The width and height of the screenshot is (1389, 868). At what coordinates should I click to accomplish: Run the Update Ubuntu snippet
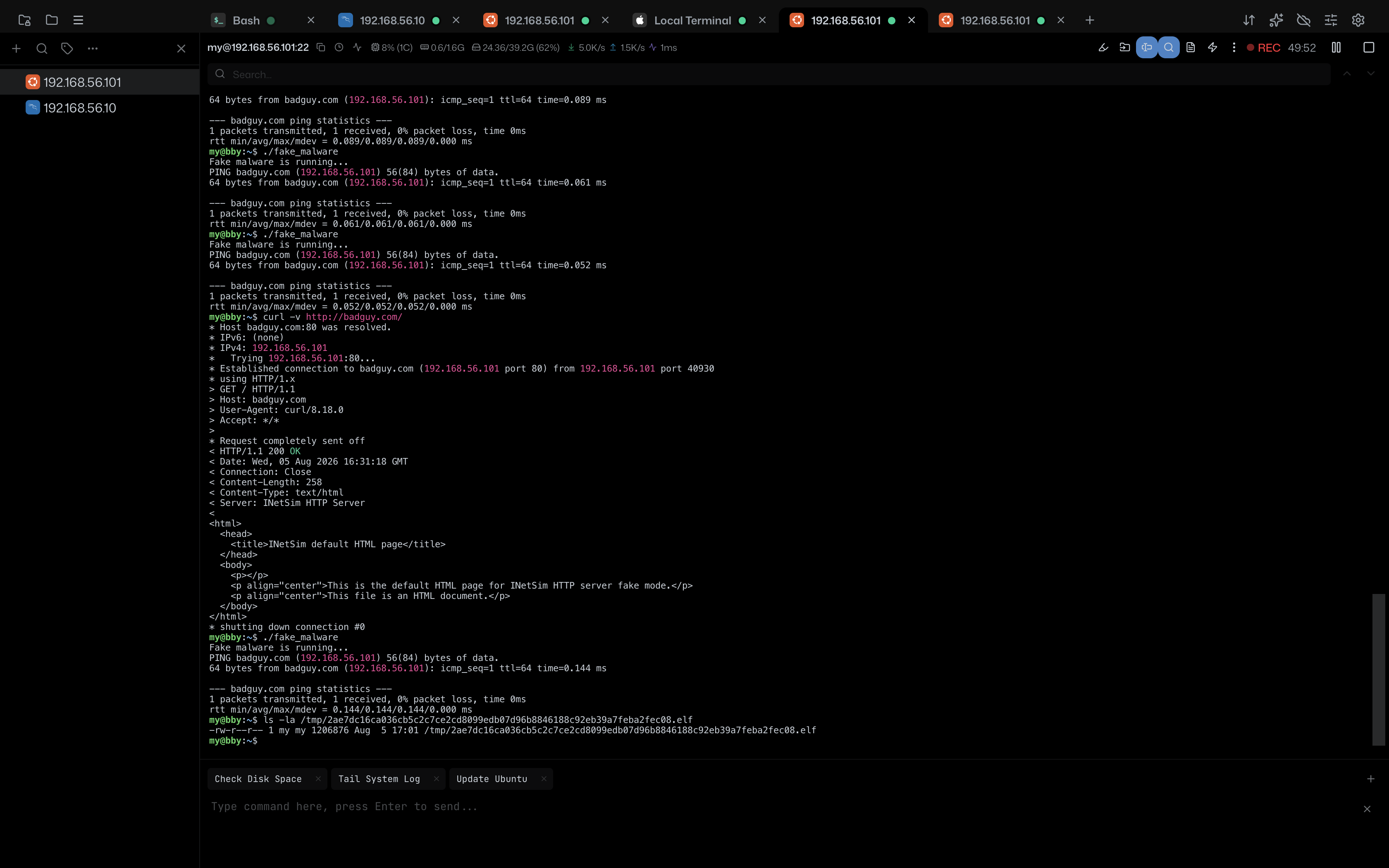[x=491, y=779]
